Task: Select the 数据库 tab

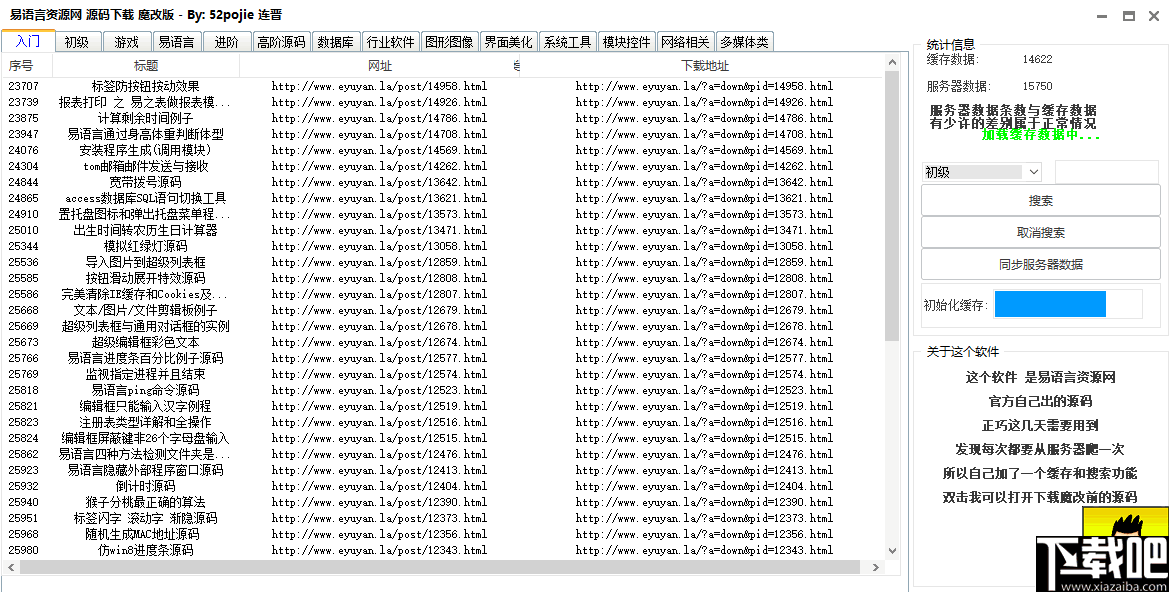Action: 335,43
